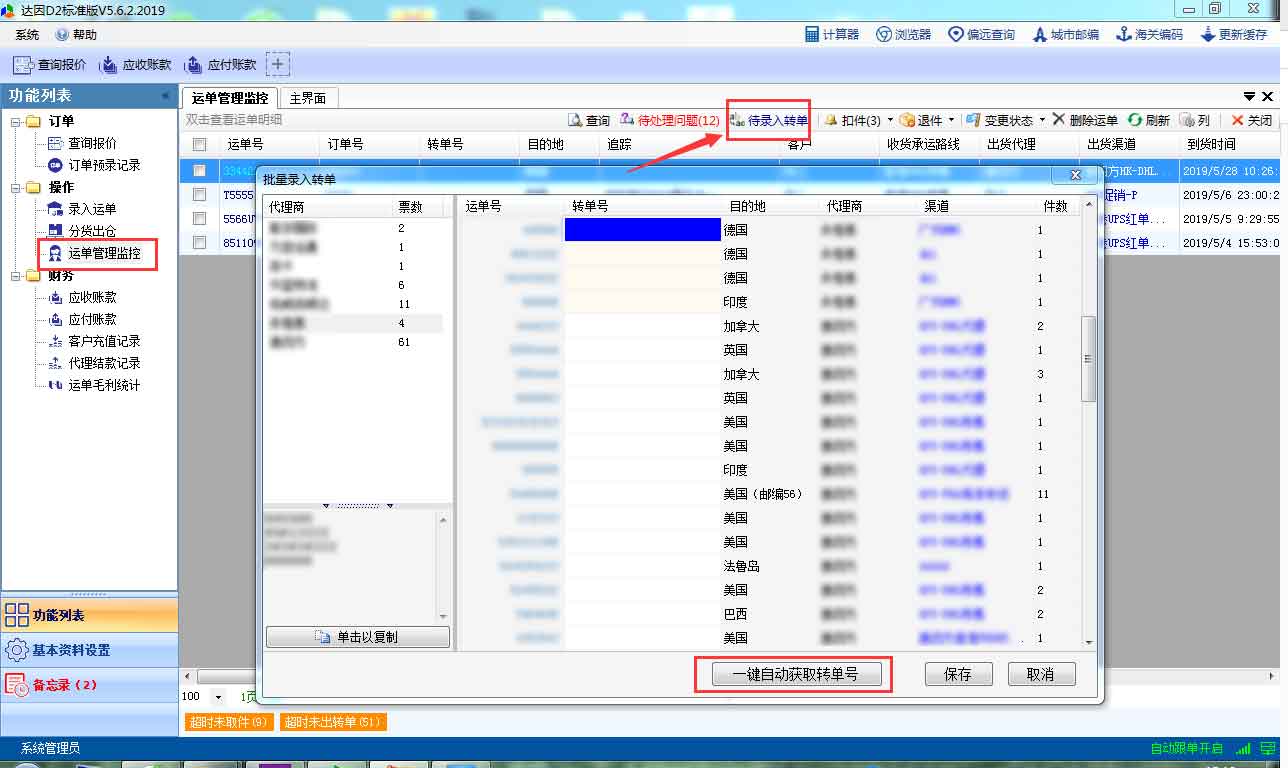Click the 更新缓存 update cache icon
The width and height of the screenshot is (1288, 768).
click(x=1233, y=34)
